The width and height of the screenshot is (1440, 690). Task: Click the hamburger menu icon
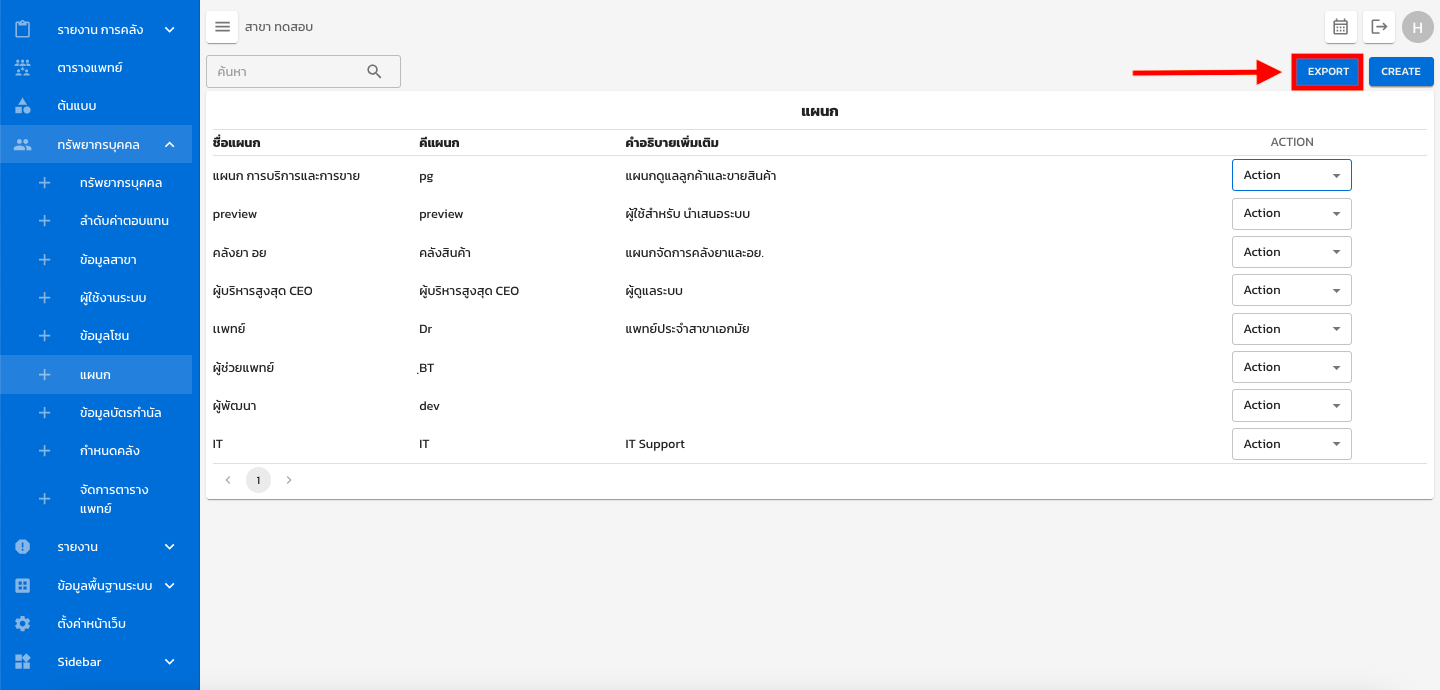click(x=222, y=27)
